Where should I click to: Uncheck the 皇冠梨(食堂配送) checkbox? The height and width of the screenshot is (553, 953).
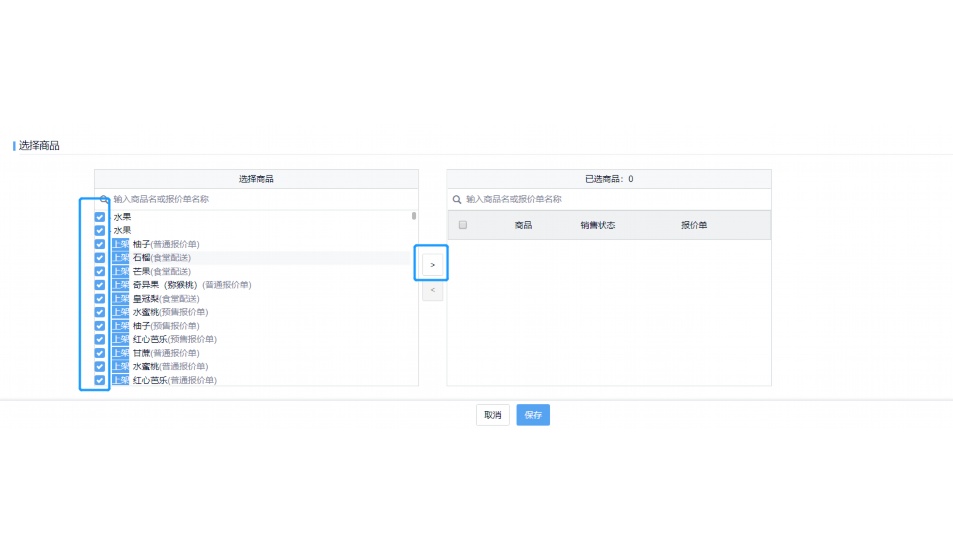tap(100, 299)
